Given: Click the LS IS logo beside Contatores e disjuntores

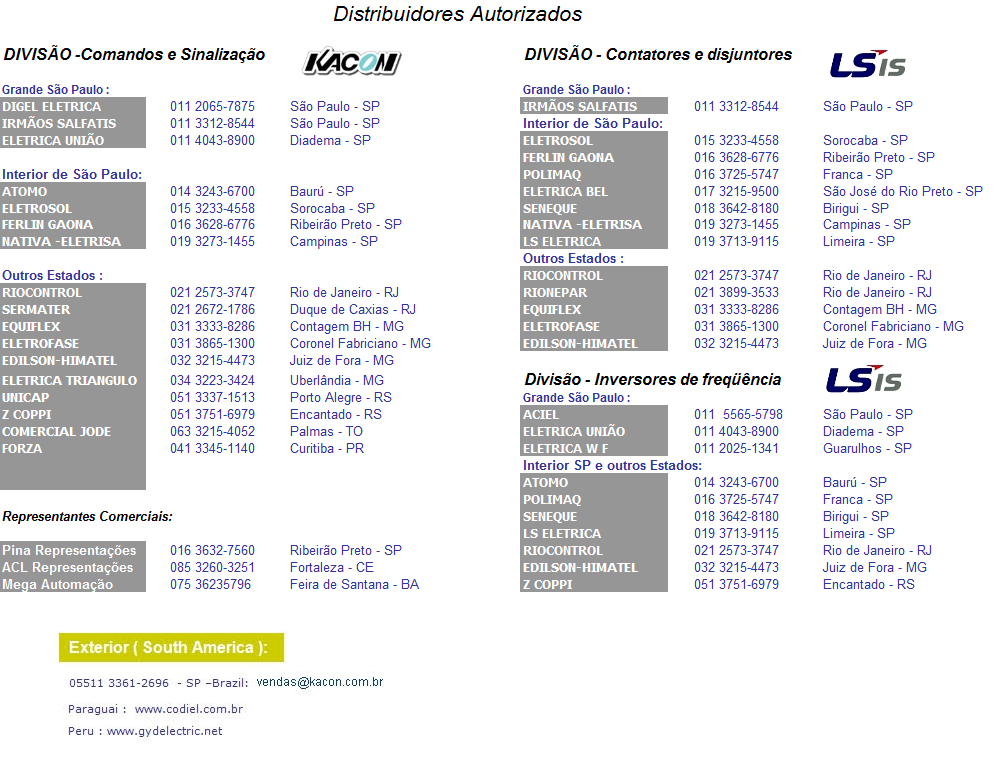Looking at the screenshot, I should coord(867,64).
